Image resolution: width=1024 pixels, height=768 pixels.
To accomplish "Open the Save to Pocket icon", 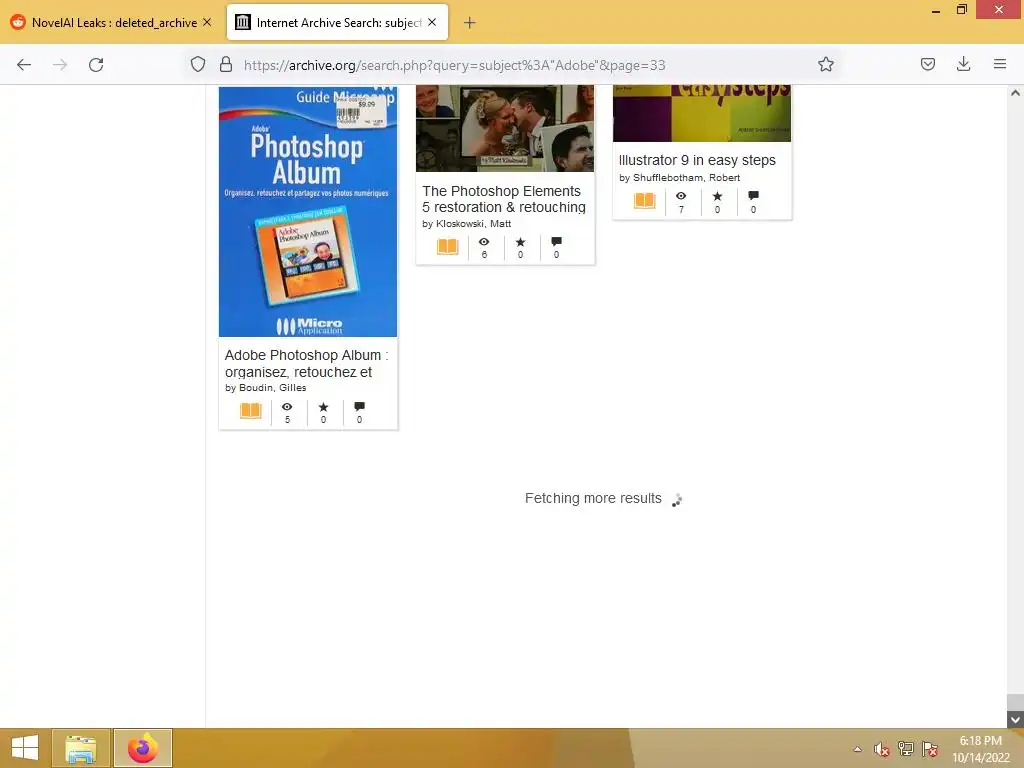I will tap(927, 65).
